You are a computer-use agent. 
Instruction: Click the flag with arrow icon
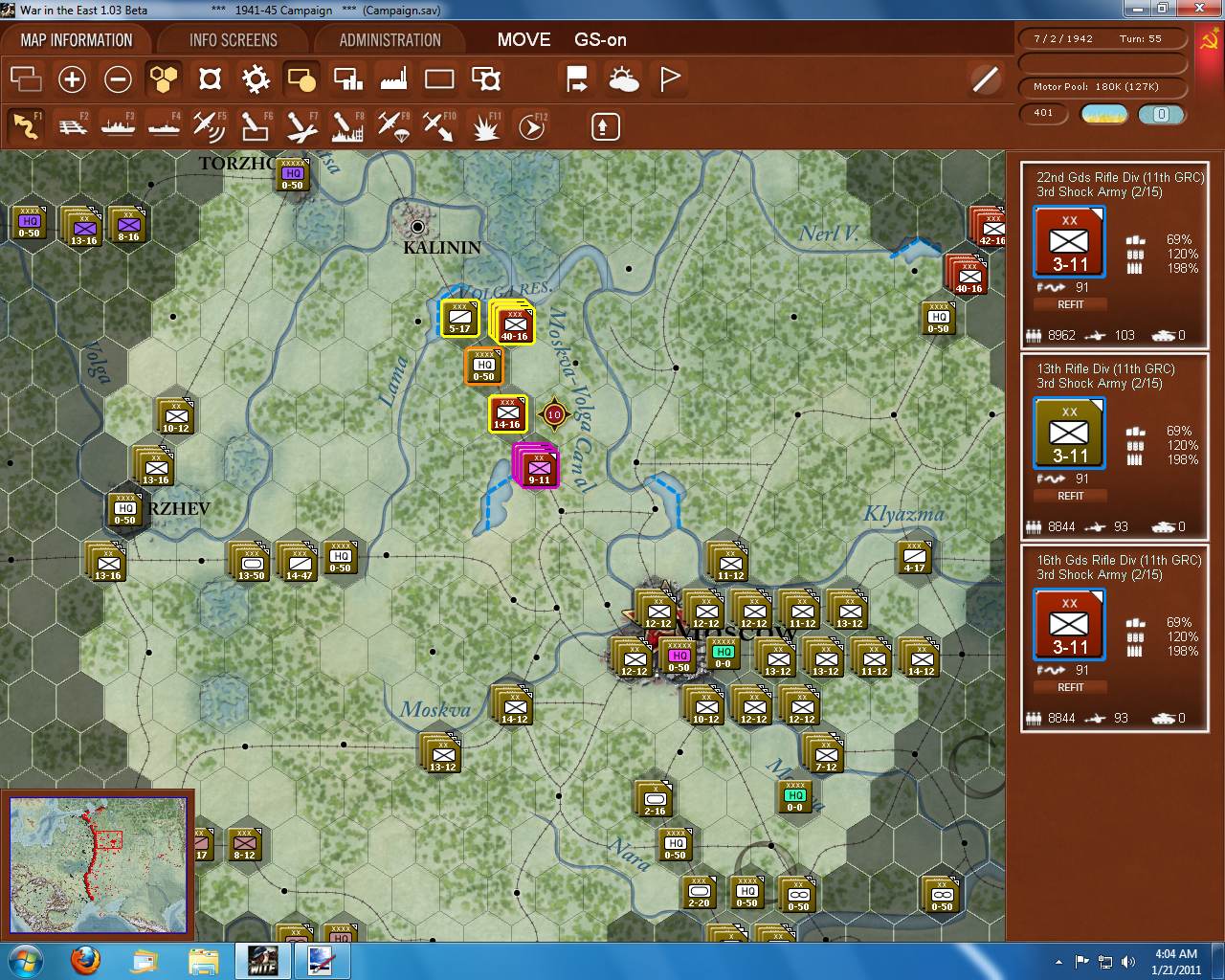tap(577, 78)
